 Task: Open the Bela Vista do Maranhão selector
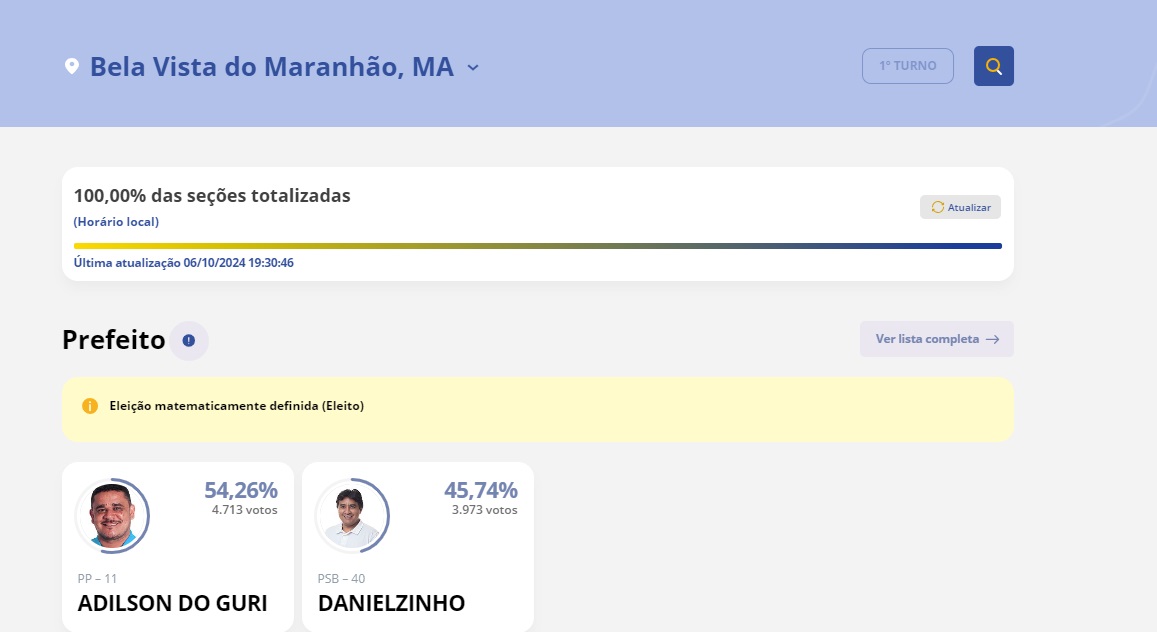(x=272, y=66)
